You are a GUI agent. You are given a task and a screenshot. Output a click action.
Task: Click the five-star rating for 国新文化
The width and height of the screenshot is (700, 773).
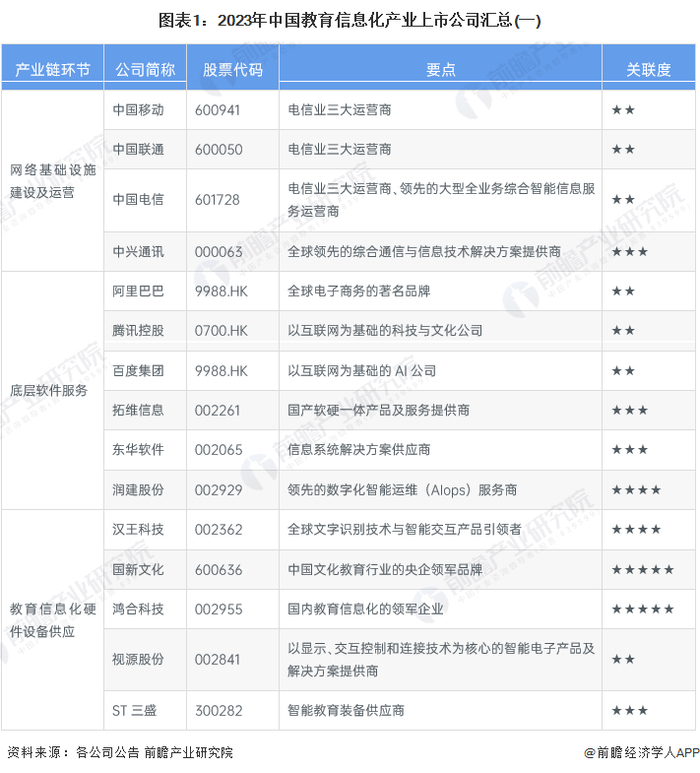[x=642, y=570]
